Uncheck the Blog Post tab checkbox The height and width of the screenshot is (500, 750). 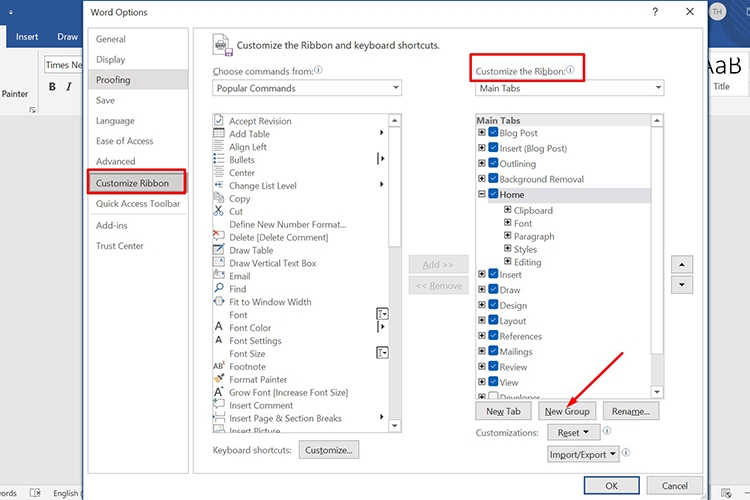coord(493,133)
